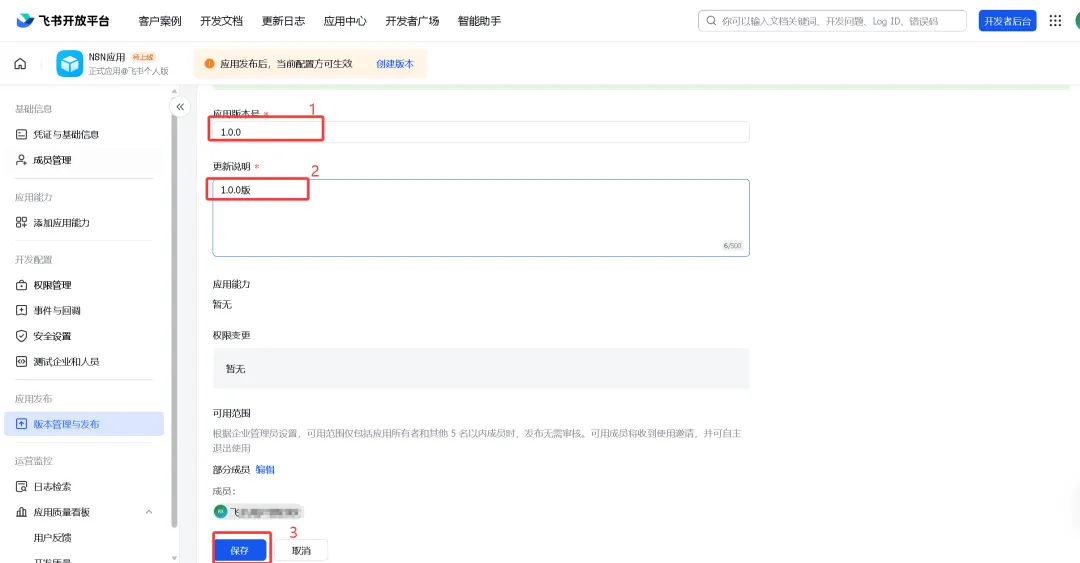Screen dimensions: 1080x563
Task: Go to home via the house icon
Action: [20, 63]
